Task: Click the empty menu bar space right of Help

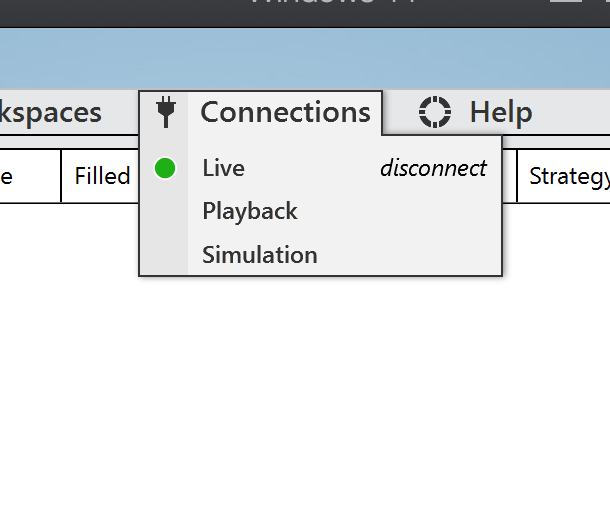Action: (575, 112)
